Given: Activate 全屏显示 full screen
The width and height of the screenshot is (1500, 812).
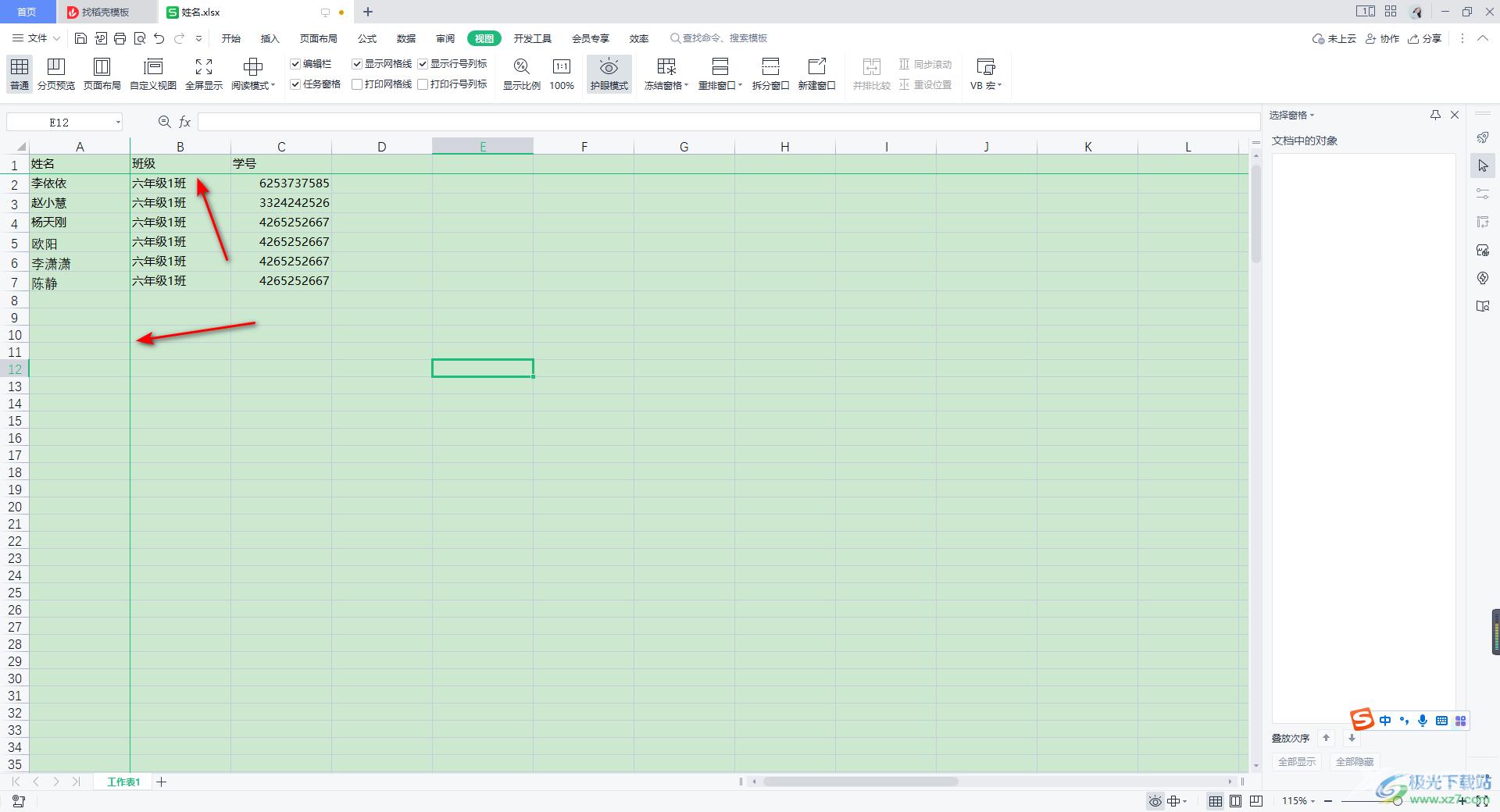Looking at the screenshot, I should pos(204,74).
